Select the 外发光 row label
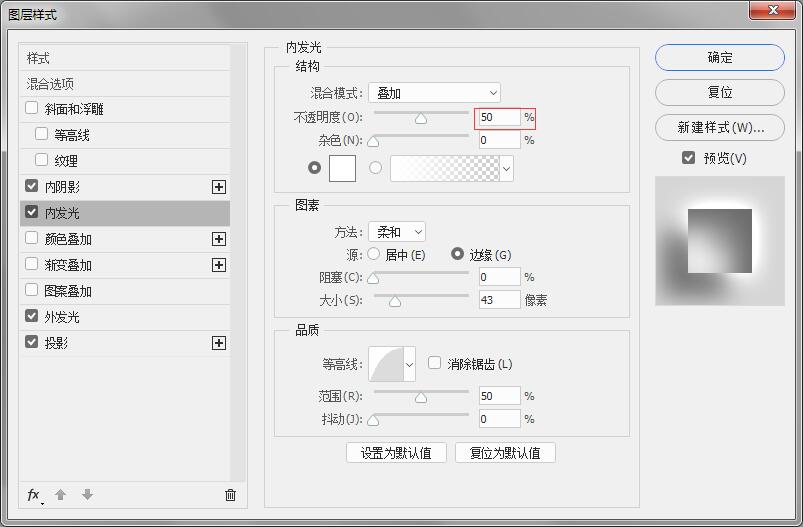Viewport: 803px width, 527px height. (62, 317)
